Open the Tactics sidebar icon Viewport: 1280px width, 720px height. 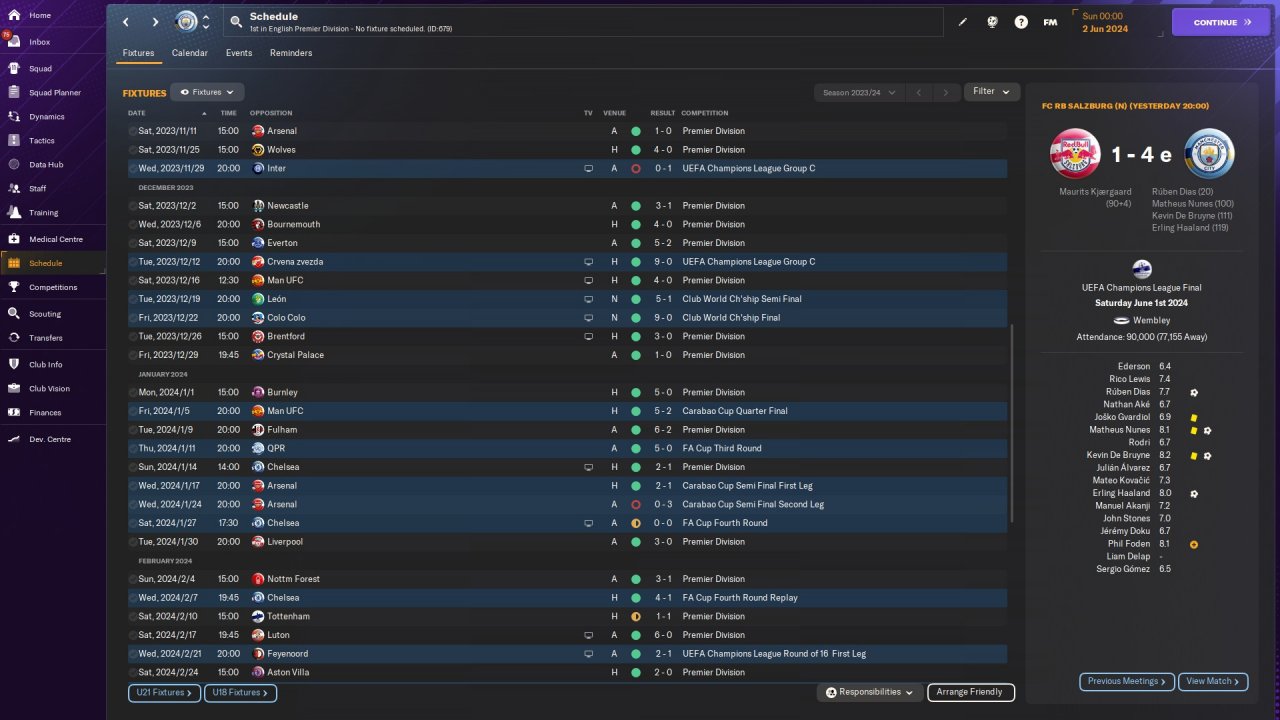14,140
